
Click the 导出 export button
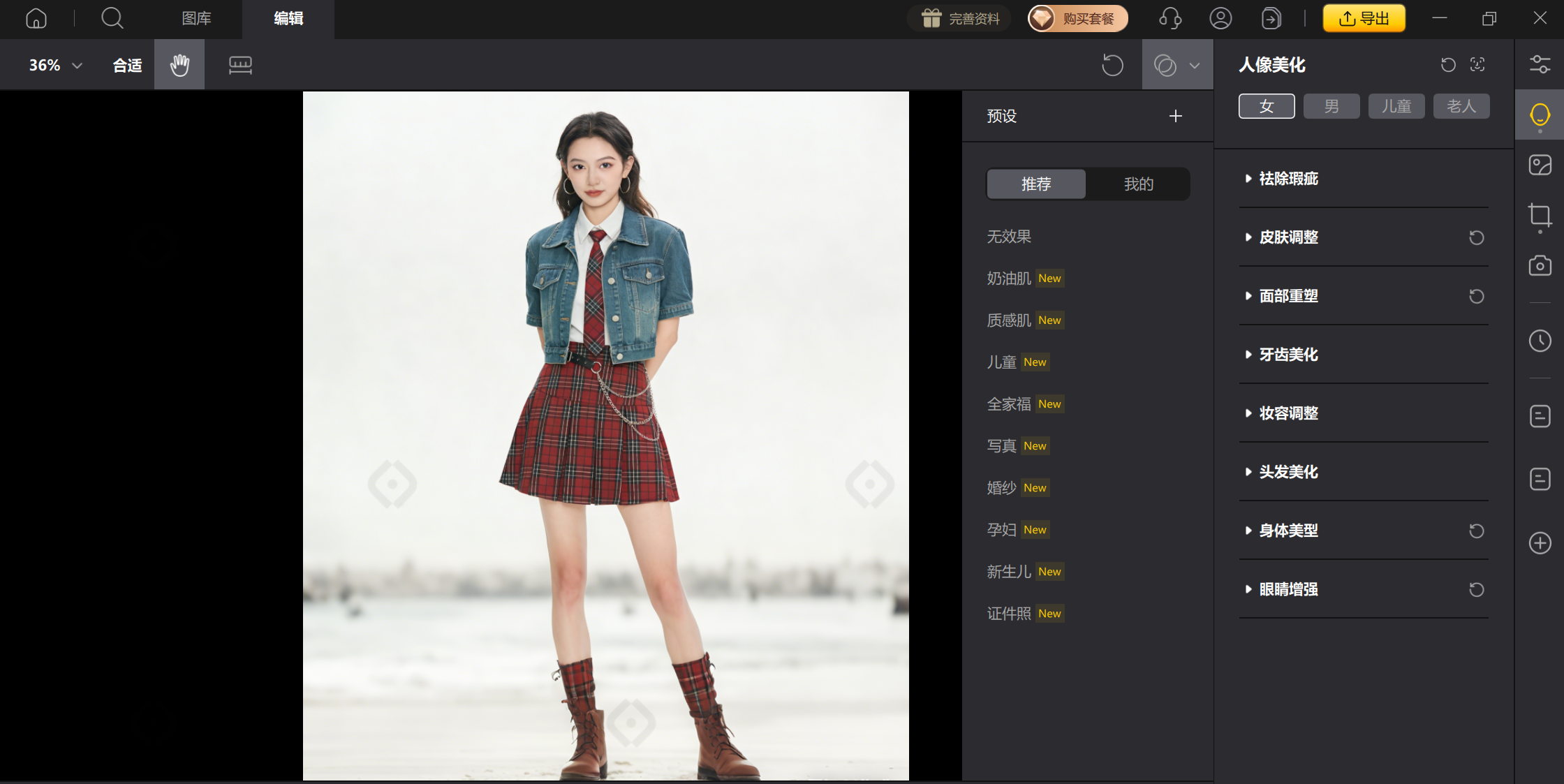[x=1364, y=19]
